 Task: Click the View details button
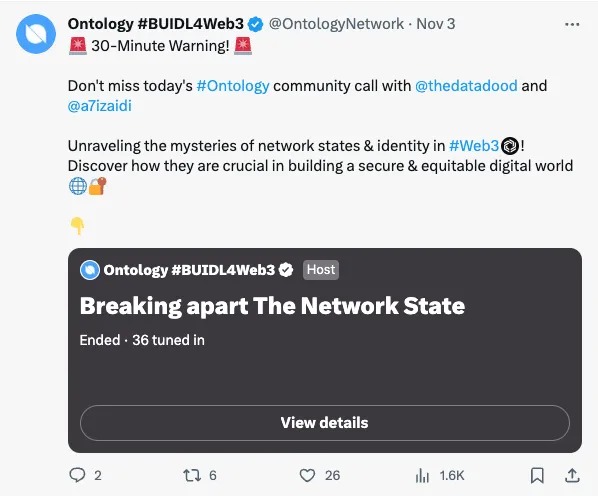tap(325, 423)
